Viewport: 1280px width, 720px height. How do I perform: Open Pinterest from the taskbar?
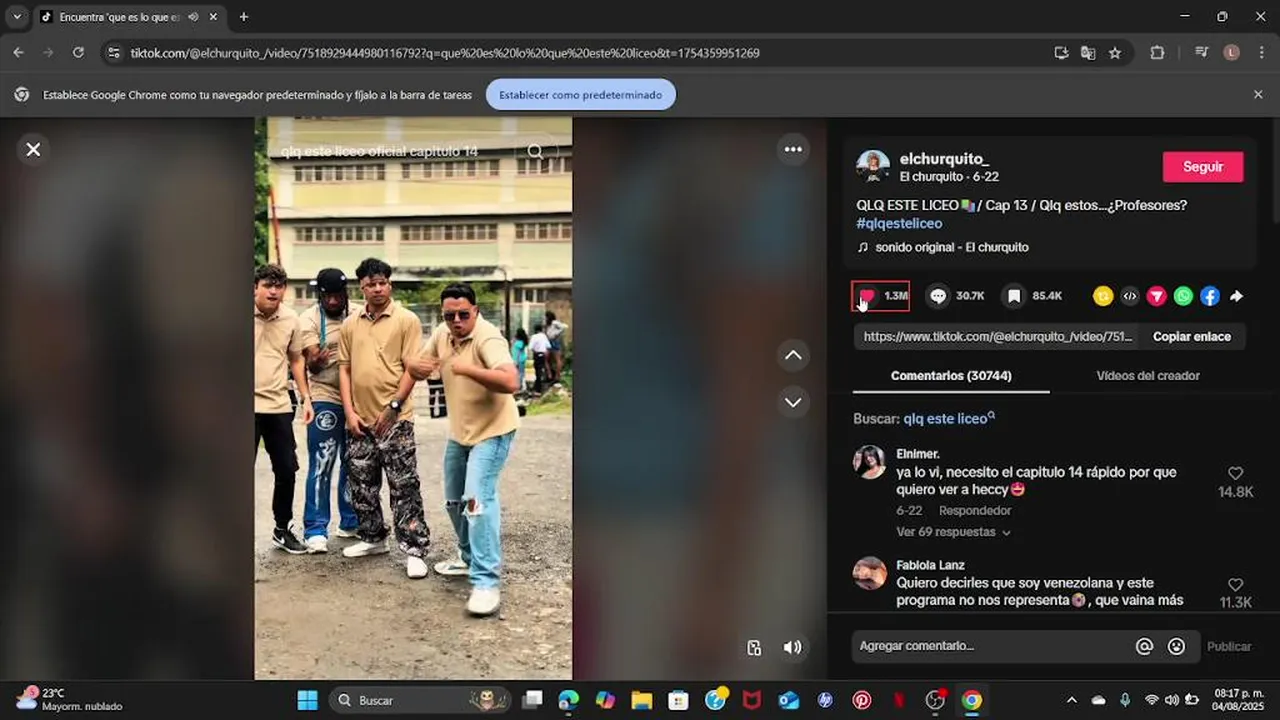point(862,700)
